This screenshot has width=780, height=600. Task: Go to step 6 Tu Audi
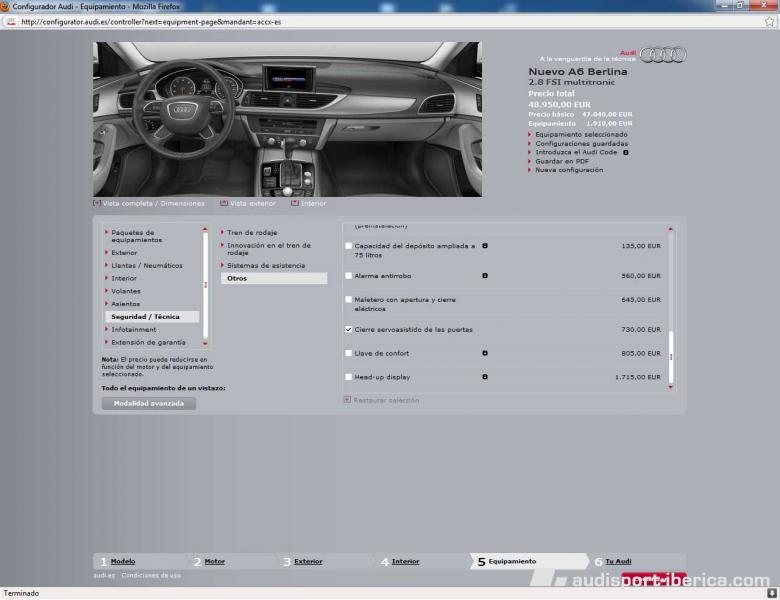pos(618,561)
